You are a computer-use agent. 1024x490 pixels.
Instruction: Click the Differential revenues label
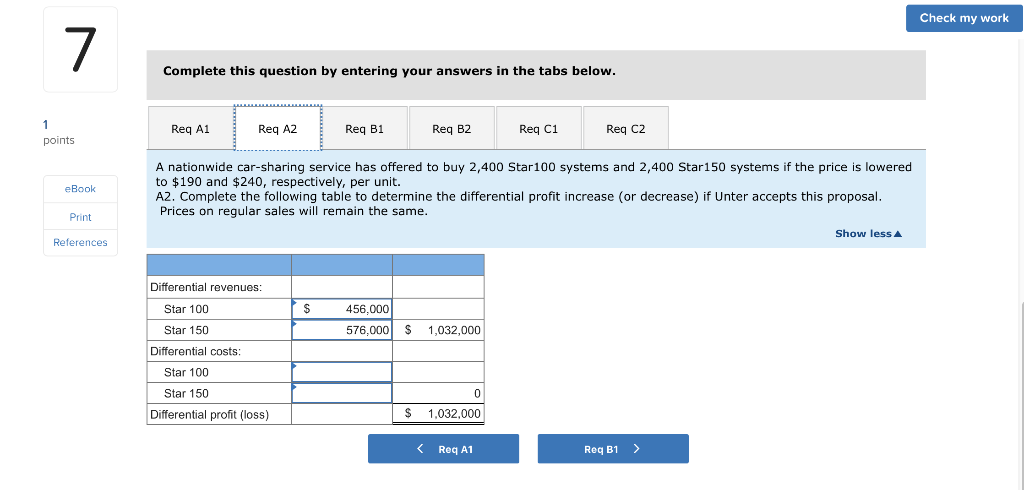pyautogui.click(x=206, y=287)
